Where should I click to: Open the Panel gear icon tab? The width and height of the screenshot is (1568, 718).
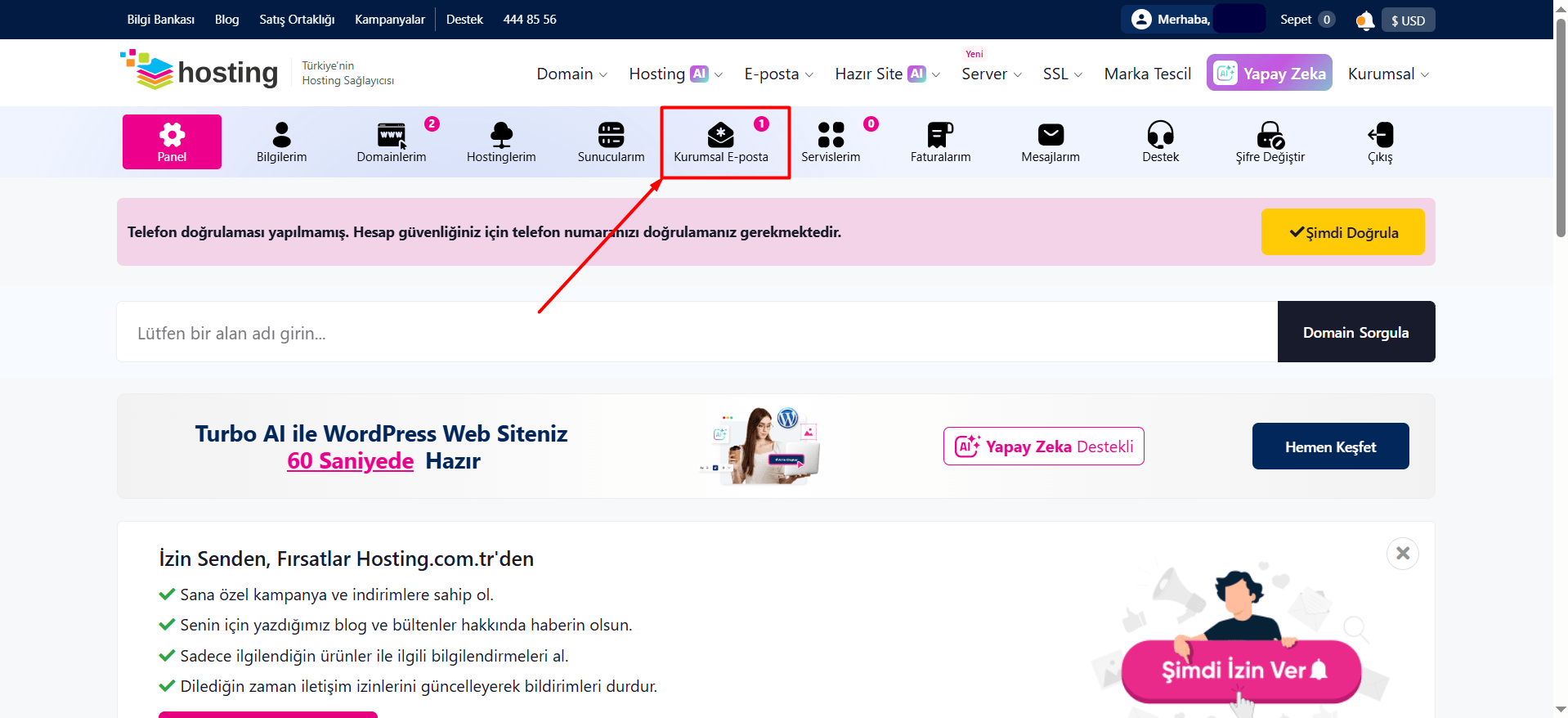(x=172, y=141)
